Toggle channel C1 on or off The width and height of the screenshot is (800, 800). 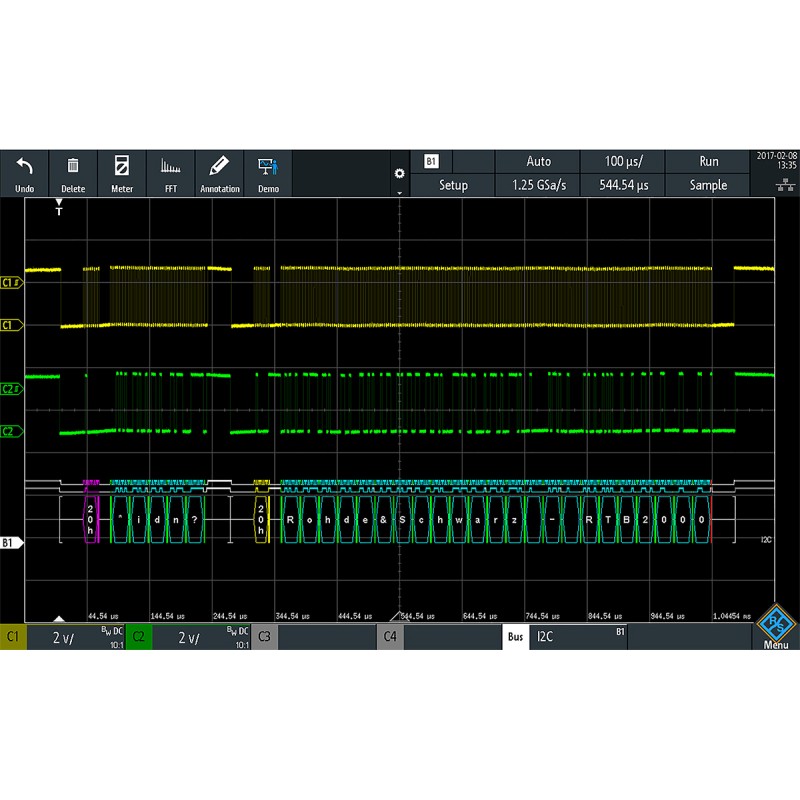14,634
